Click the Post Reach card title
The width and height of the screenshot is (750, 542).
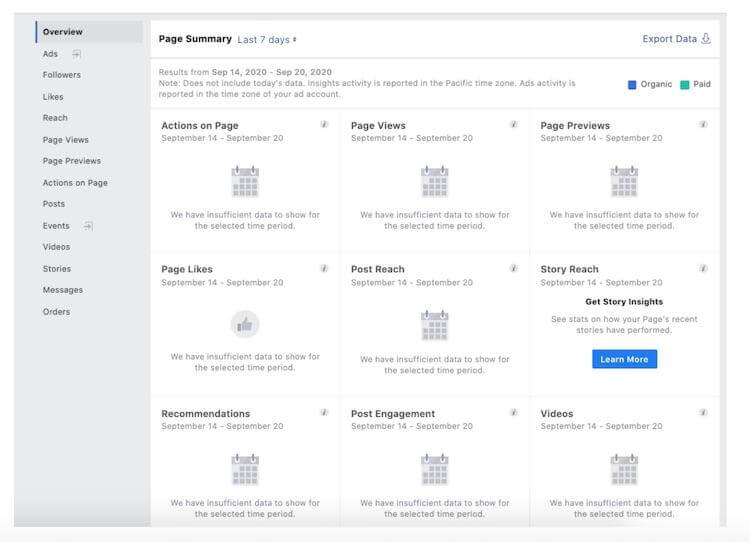click(377, 269)
